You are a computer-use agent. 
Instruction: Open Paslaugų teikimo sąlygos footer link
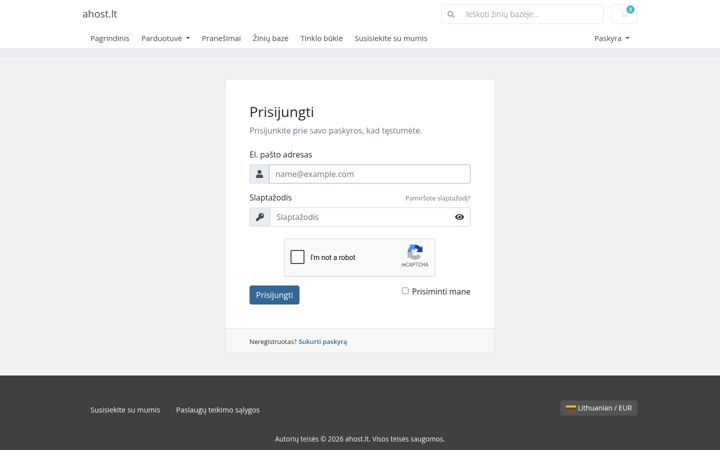(x=218, y=410)
